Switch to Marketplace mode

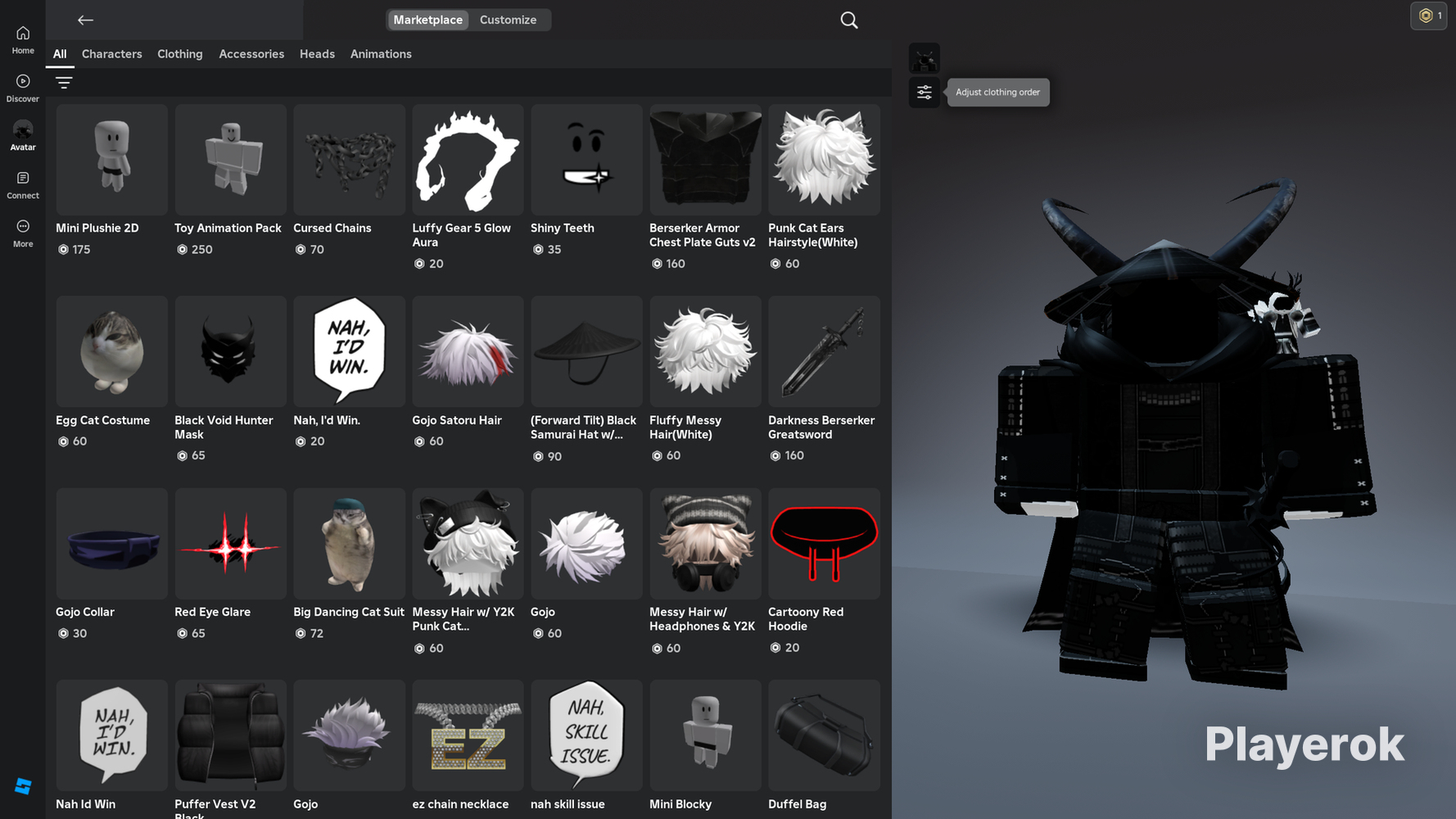coord(427,20)
